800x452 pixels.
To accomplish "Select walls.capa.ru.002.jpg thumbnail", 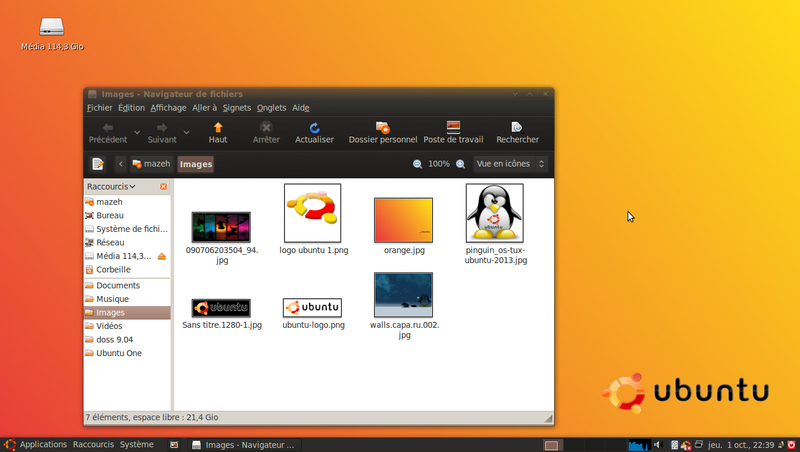I will tap(404, 295).
